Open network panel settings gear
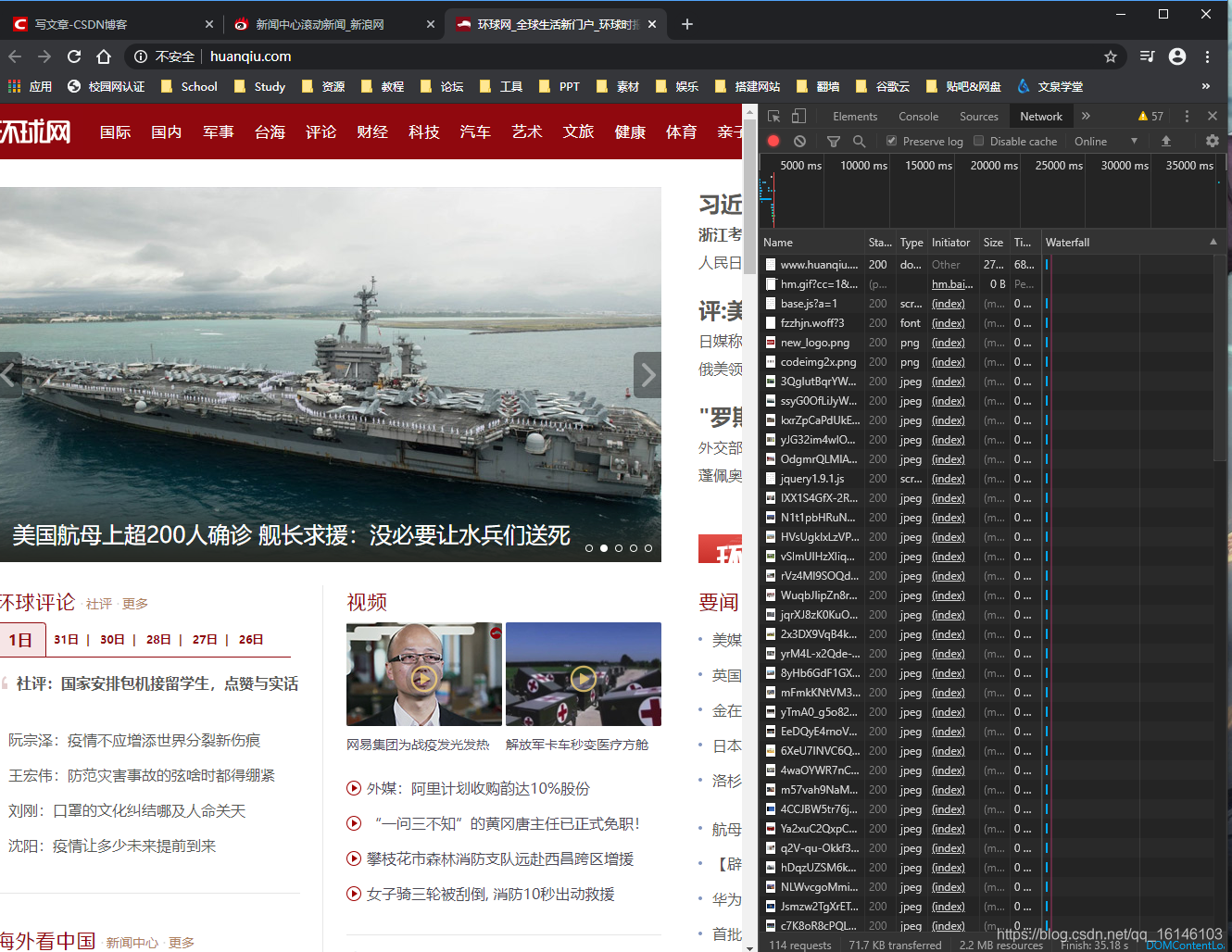 tap(1213, 141)
